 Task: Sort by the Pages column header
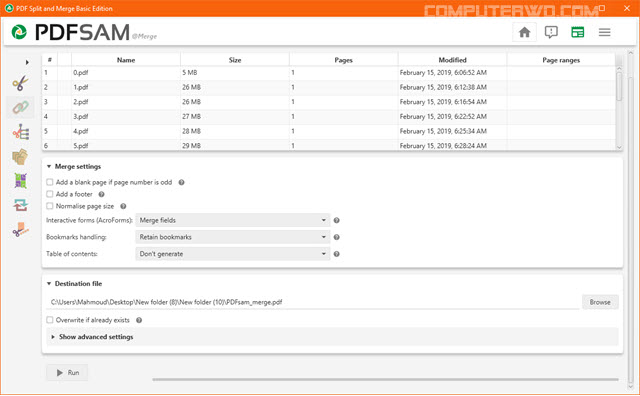coord(343,60)
